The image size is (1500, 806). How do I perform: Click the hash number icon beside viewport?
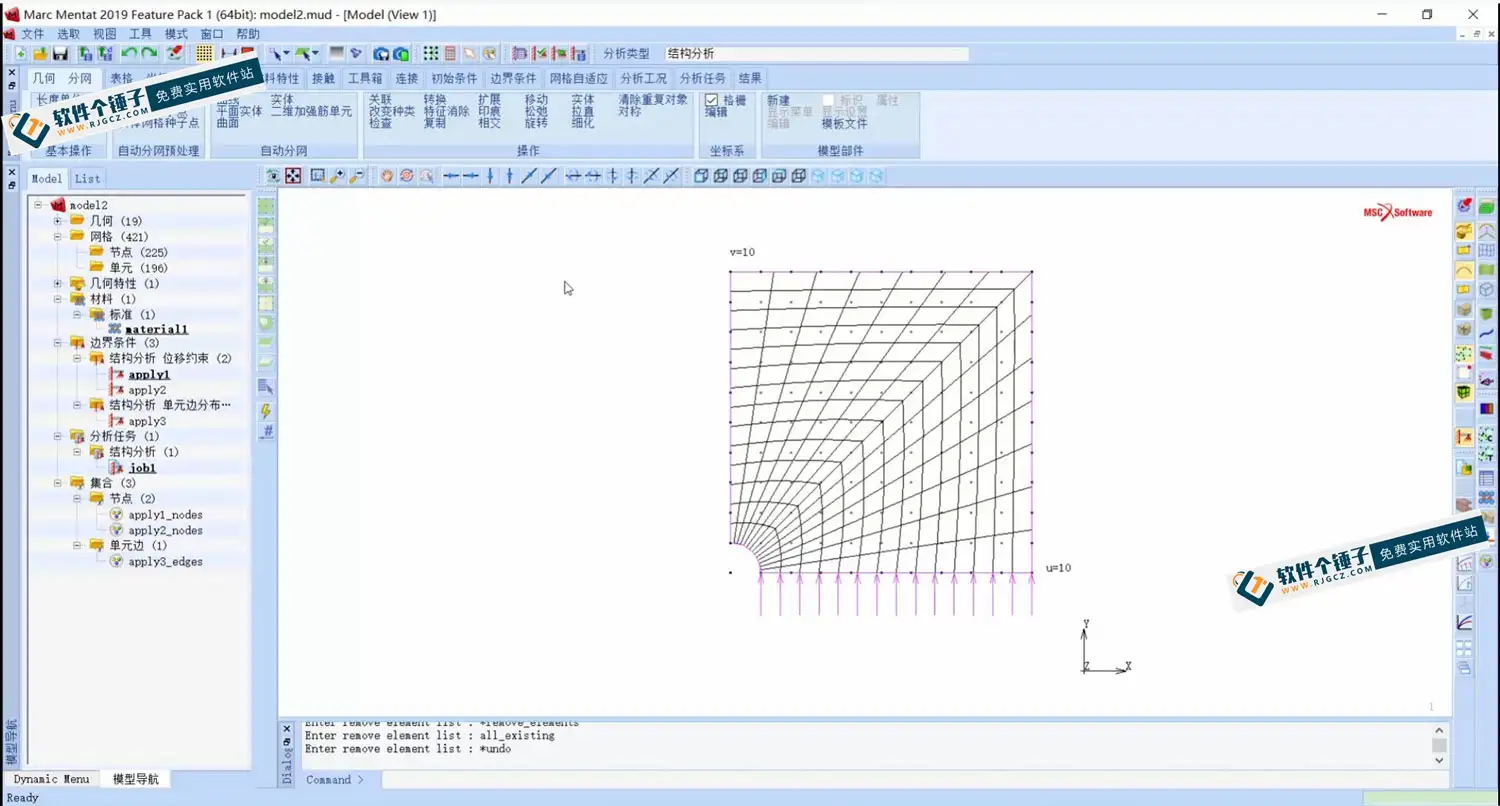tap(266, 432)
